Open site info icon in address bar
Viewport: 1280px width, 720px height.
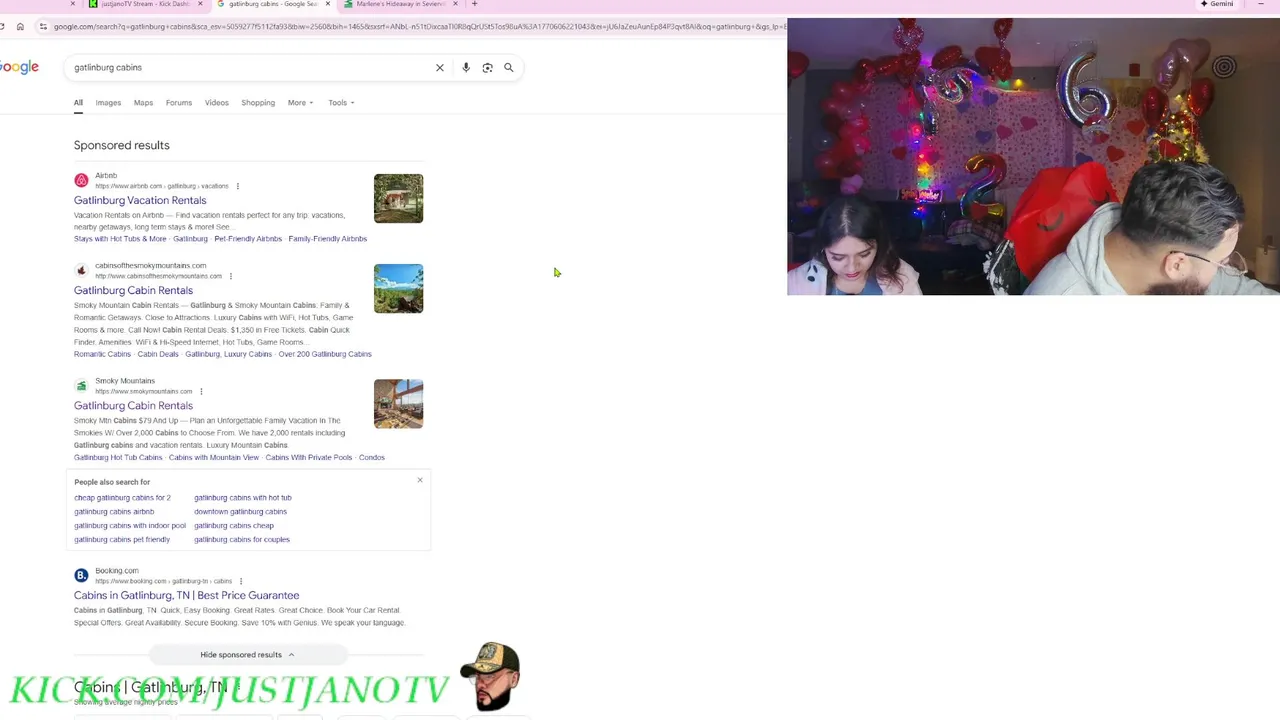point(43,26)
